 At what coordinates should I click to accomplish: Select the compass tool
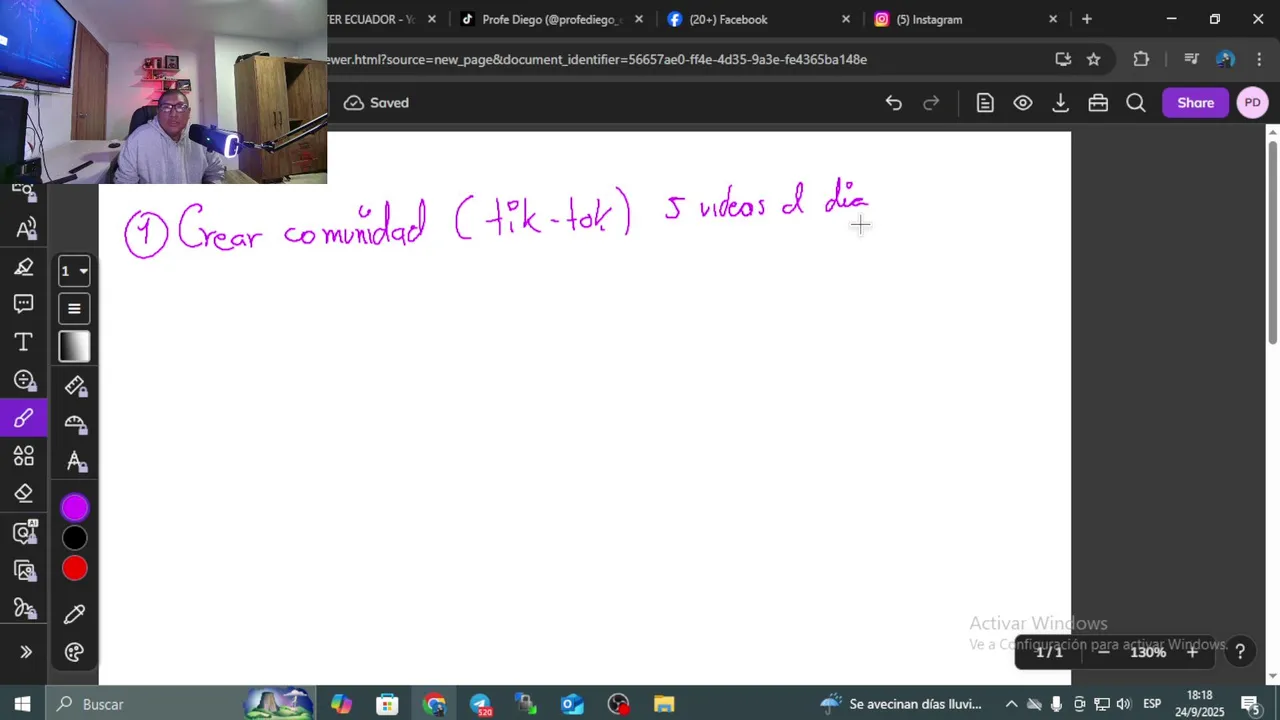tap(75, 461)
